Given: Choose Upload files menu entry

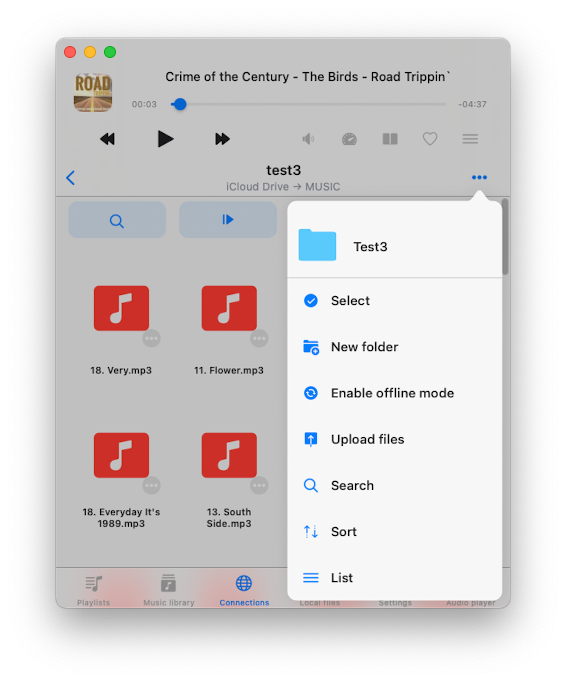Looking at the screenshot, I should point(395,439).
